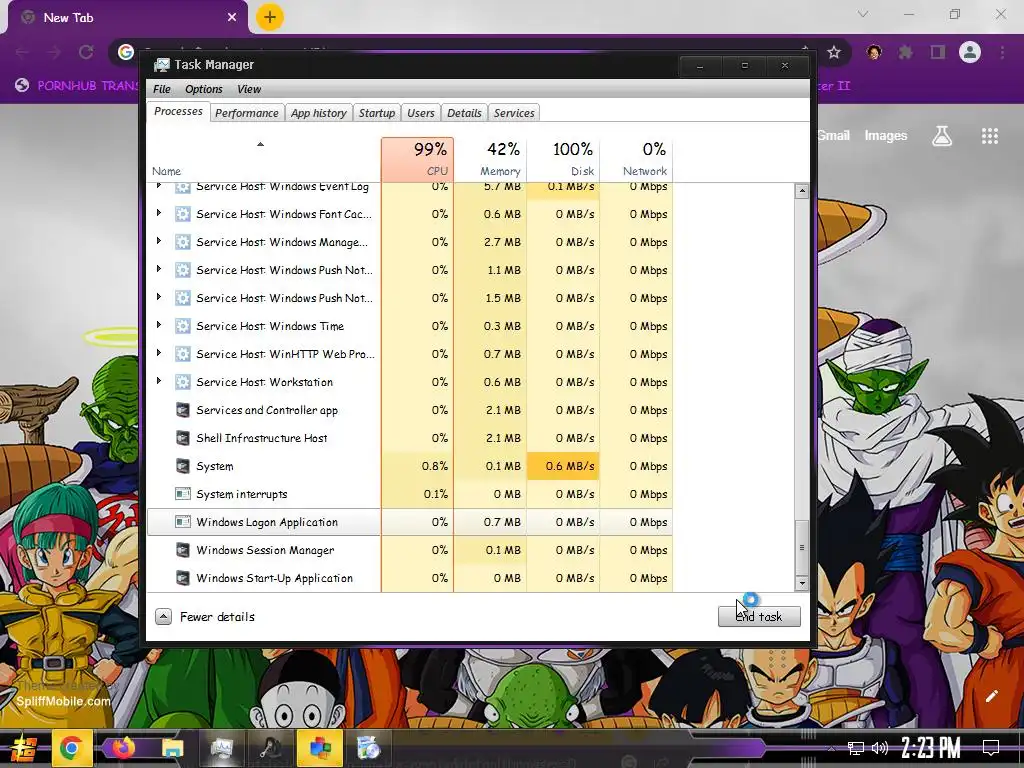The width and height of the screenshot is (1024, 768).
Task: Open the Options menu
Action: 203,89
